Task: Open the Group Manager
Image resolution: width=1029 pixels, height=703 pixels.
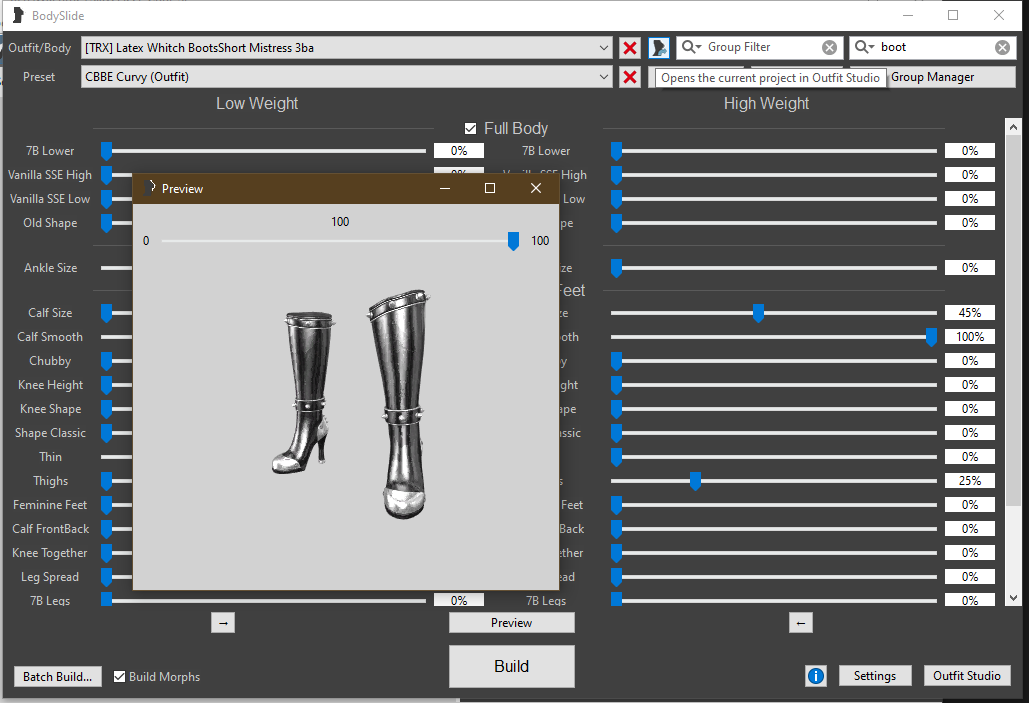Action: pyautogui.click(x=933, y=77)
